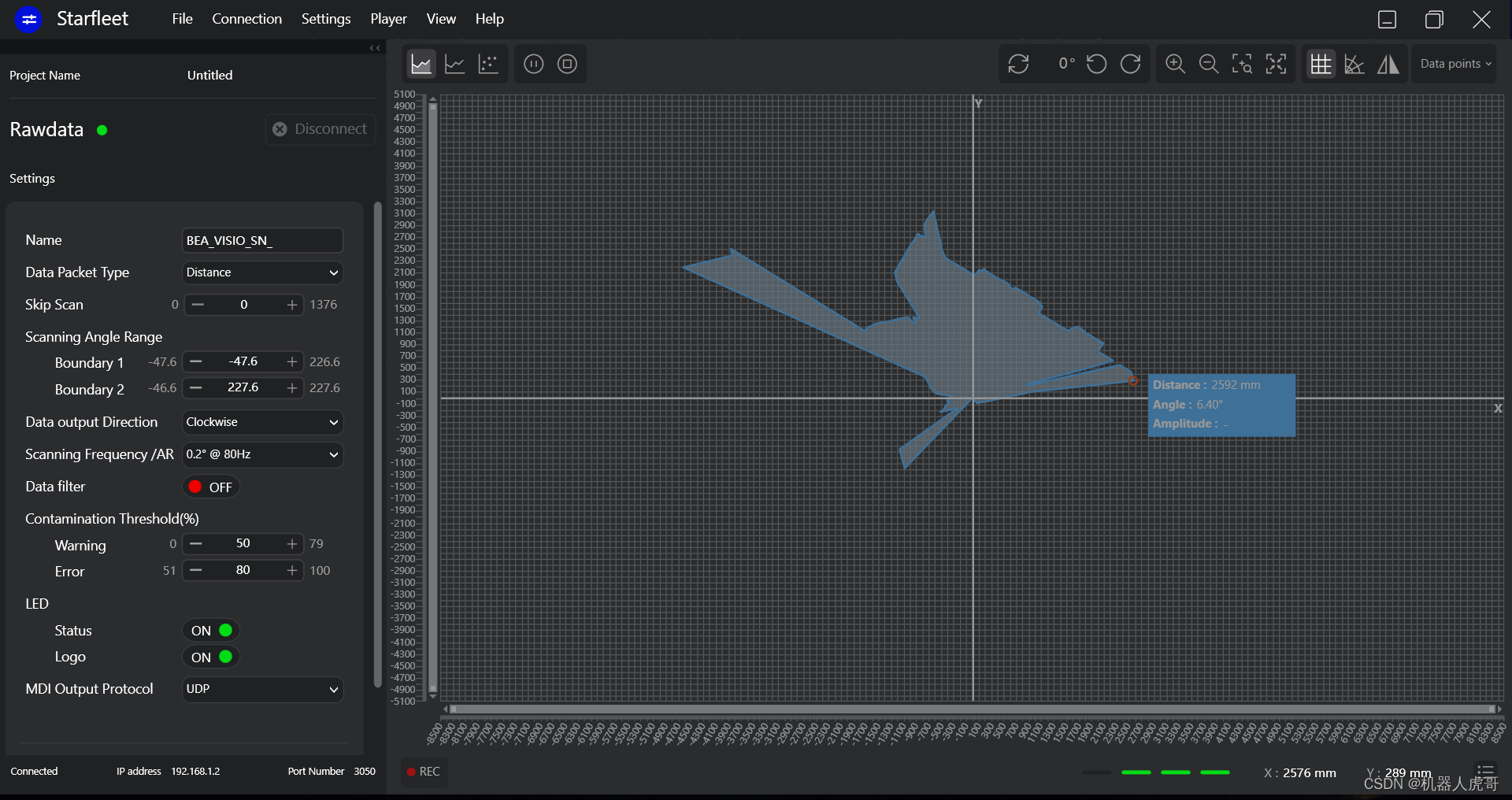Screen dimensions: 1512x800
Task: Toggle the grid display icon
Action: (x=1321, y=64)
